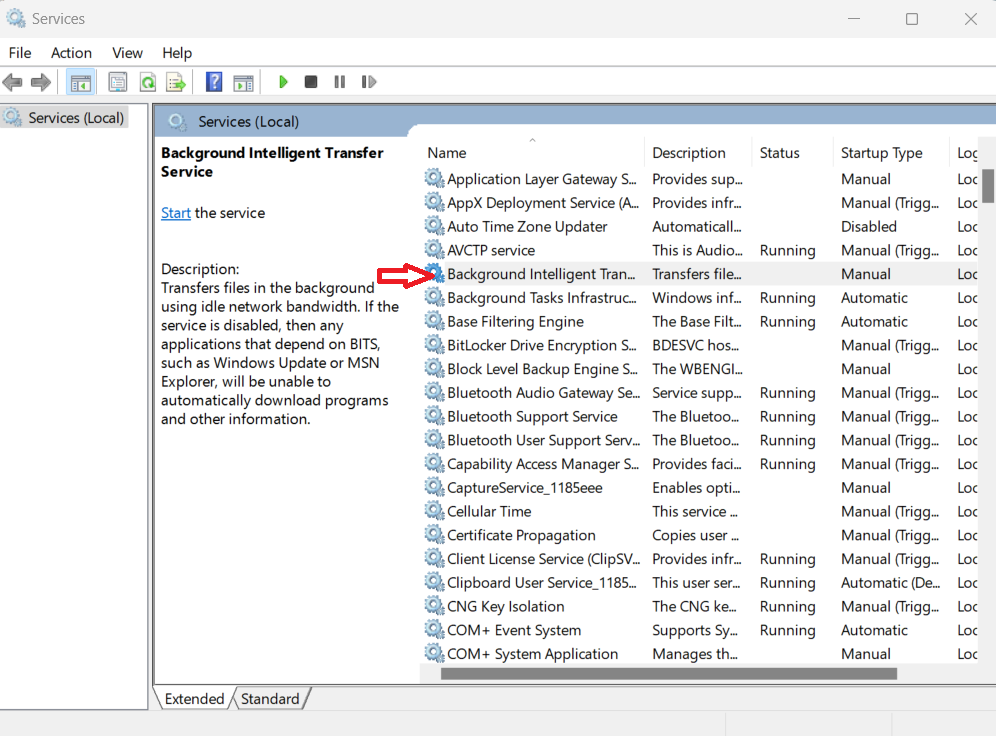The image size is (996, 736).
Task: Open the Action menu
Action: pos(71,53)
